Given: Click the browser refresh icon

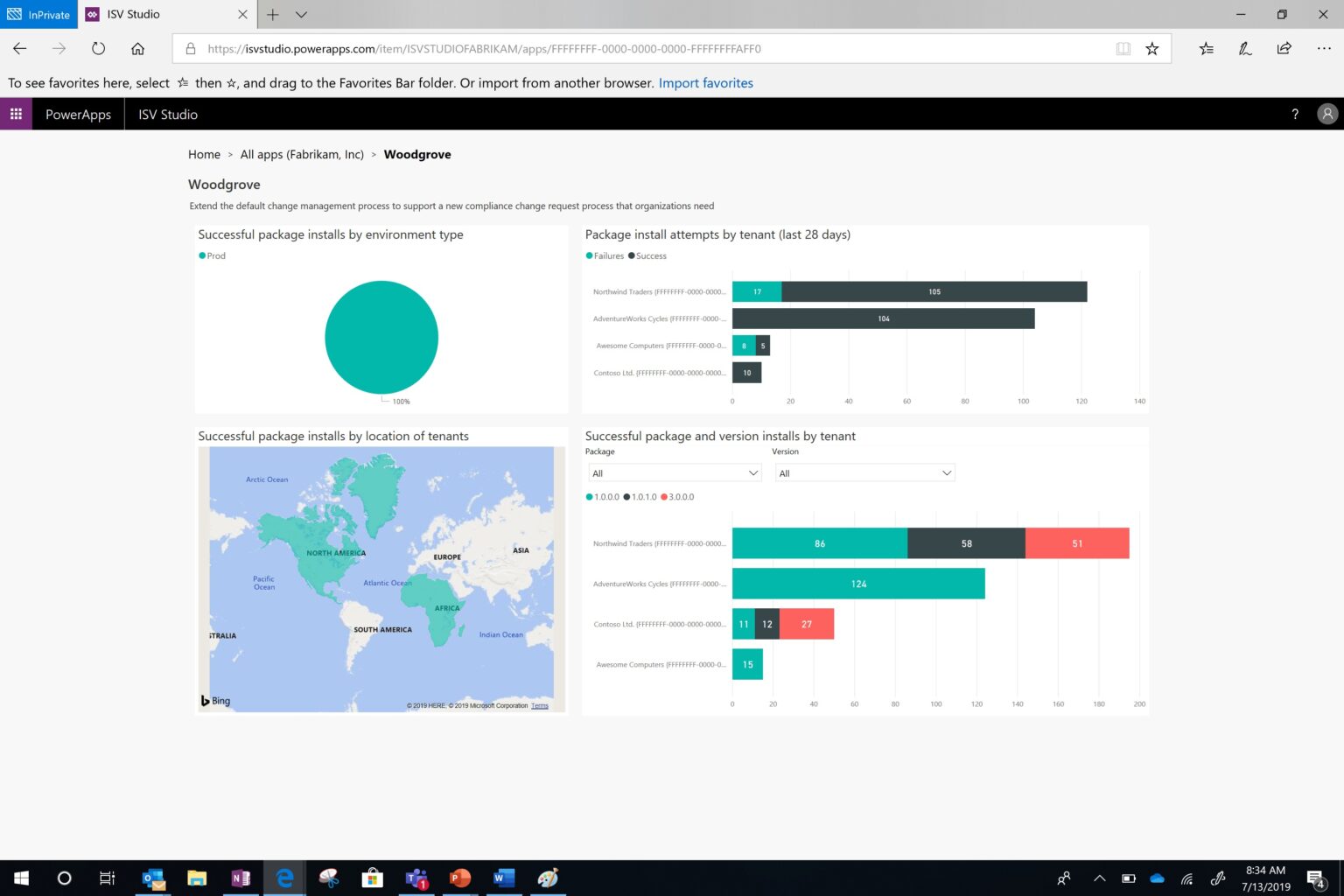Looking at the screenshot, I should pos(98,49).
